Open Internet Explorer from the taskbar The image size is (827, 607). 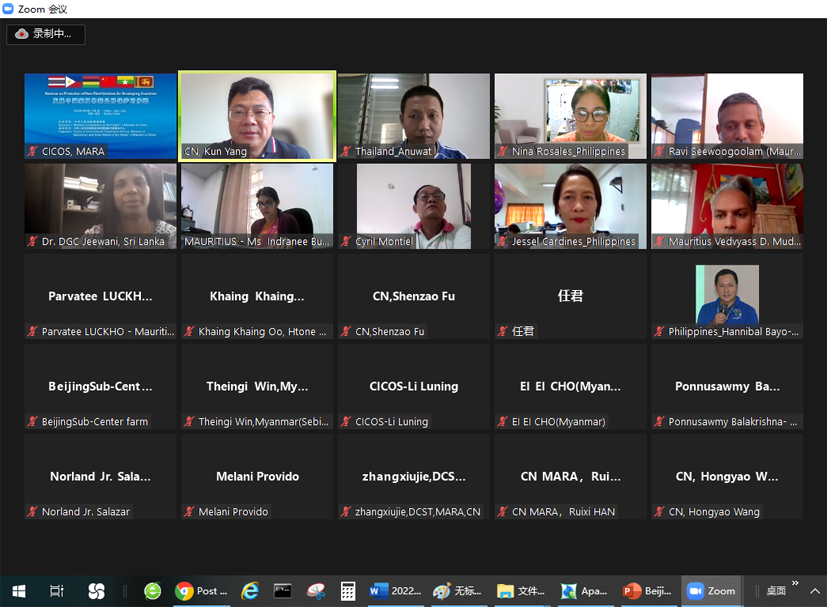point(250,591)
